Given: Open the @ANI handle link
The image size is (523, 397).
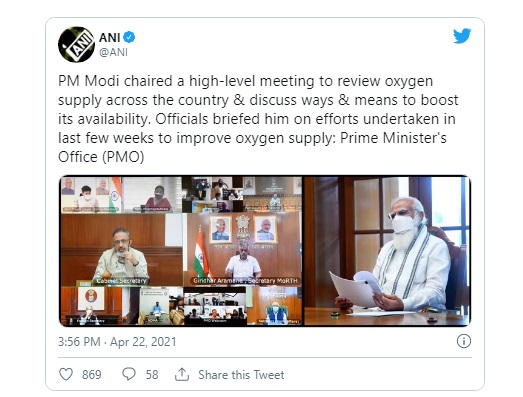Looking at the screenshot, I should 113,52.
